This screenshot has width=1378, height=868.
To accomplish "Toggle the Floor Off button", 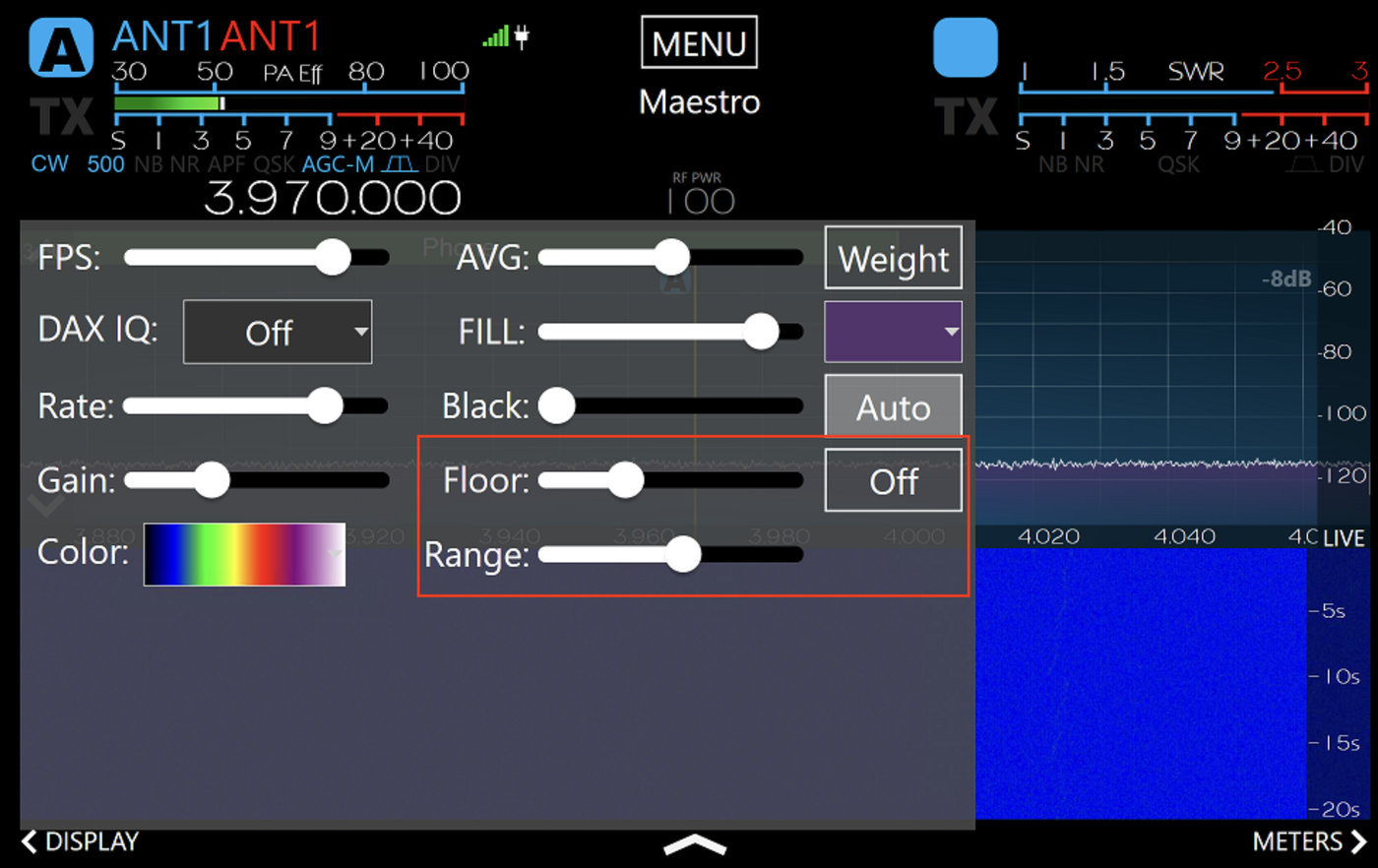I will point(893,480).
